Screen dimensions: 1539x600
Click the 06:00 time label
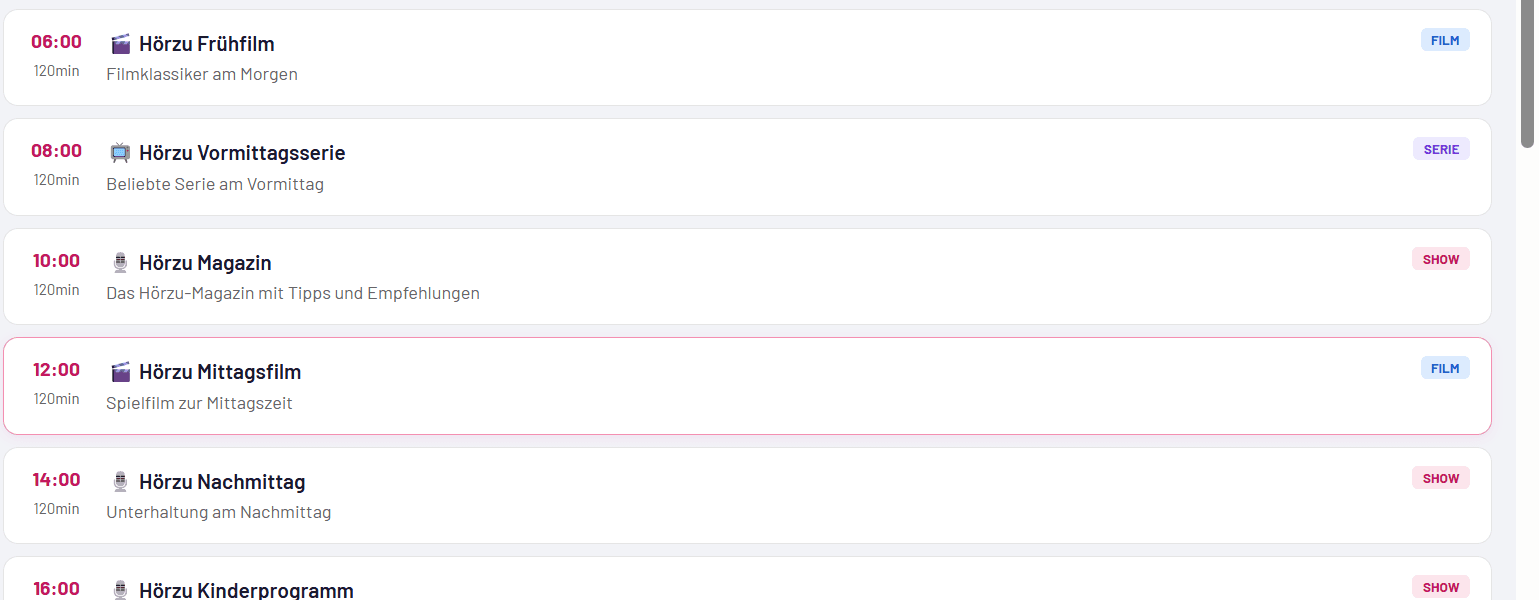tap(57, 42)
